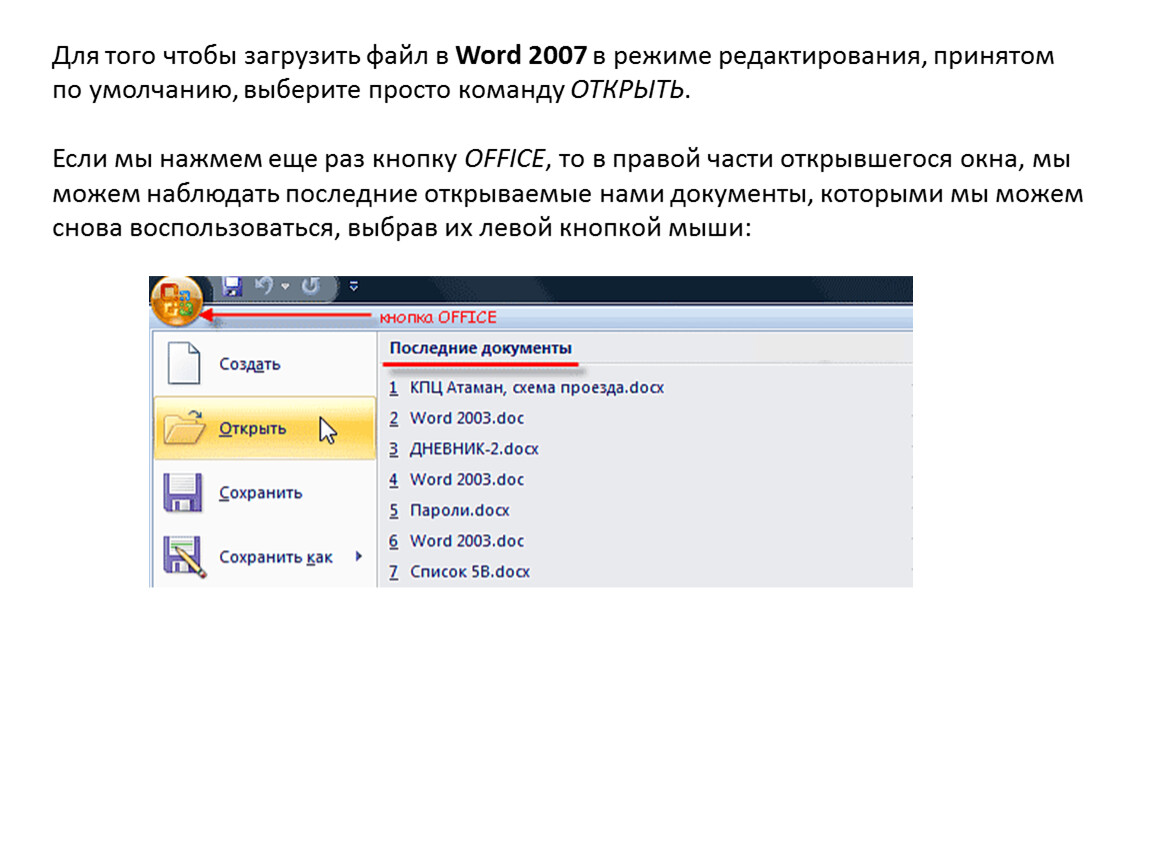Viewport: 1150px width, 864px height.
Task: Click the floppy-with-pencil icon for Сохранить как
Action: tap(184, 557)
